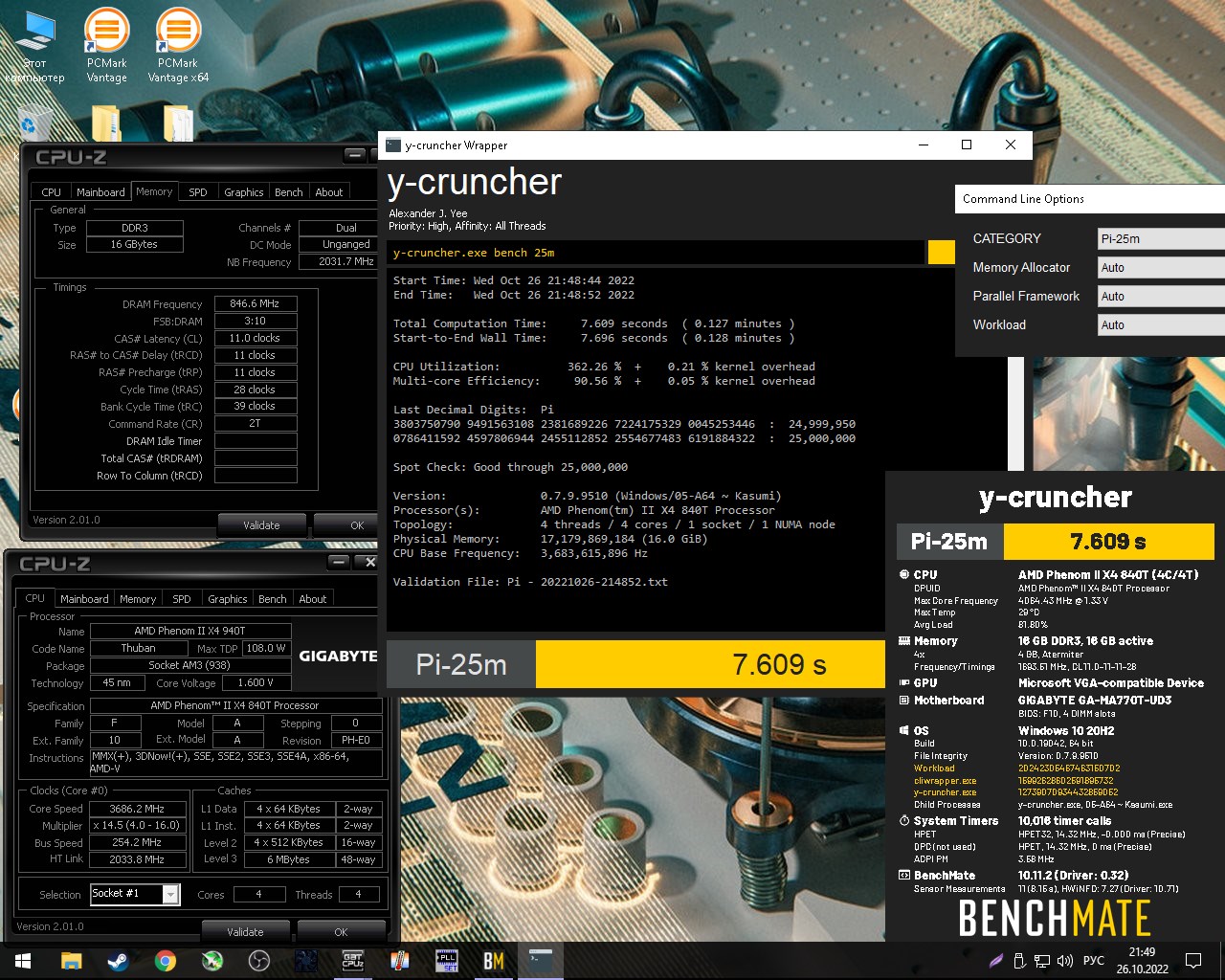
Task: Open OBS Studio from the taskbar
Action: coord(259,961)
